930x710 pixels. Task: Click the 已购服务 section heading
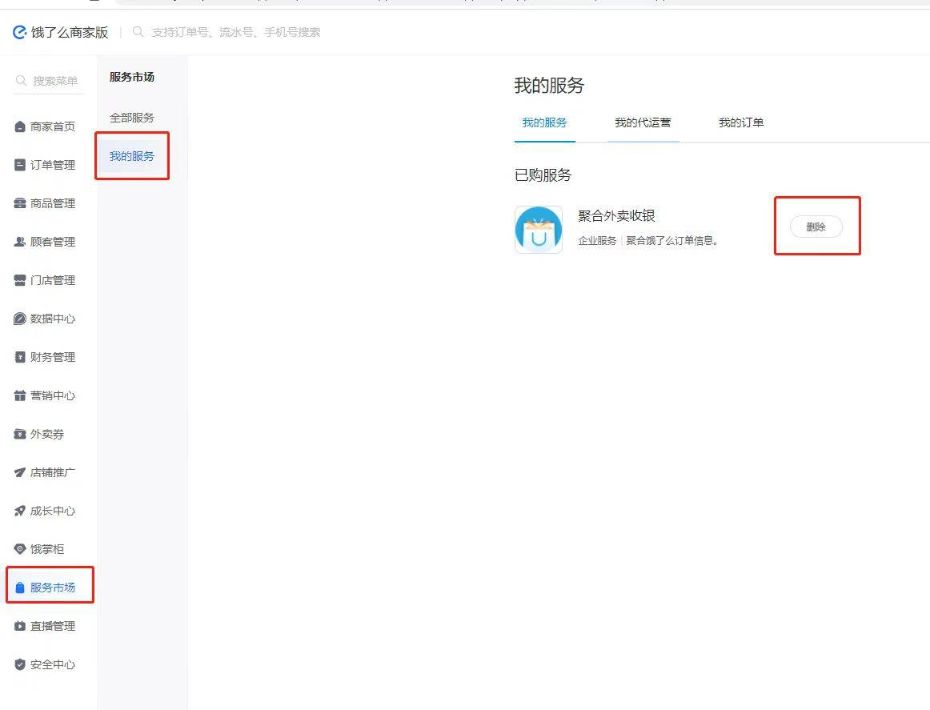click(543, 176)
